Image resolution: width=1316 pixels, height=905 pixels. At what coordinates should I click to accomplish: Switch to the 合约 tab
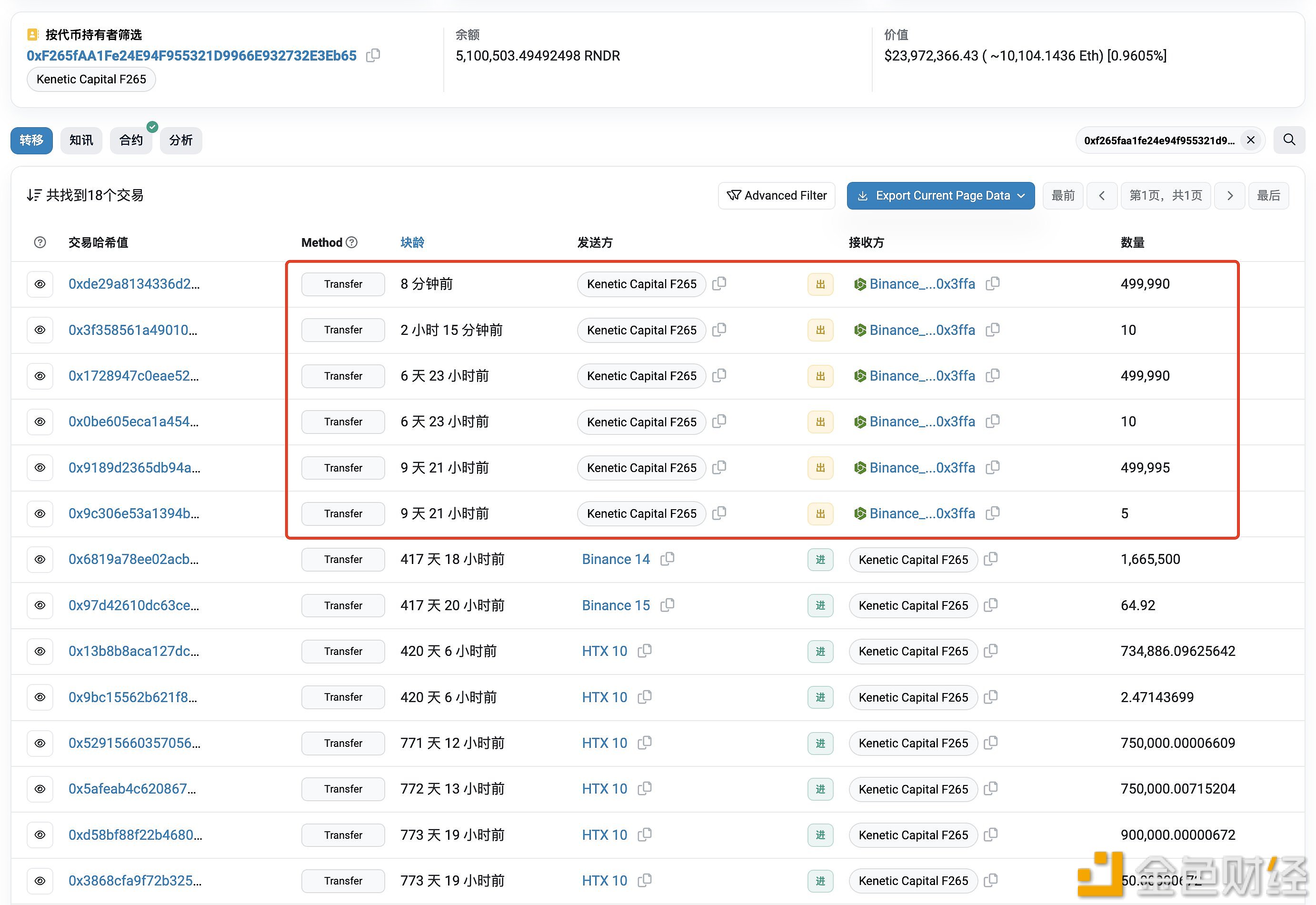coord(131,140)
